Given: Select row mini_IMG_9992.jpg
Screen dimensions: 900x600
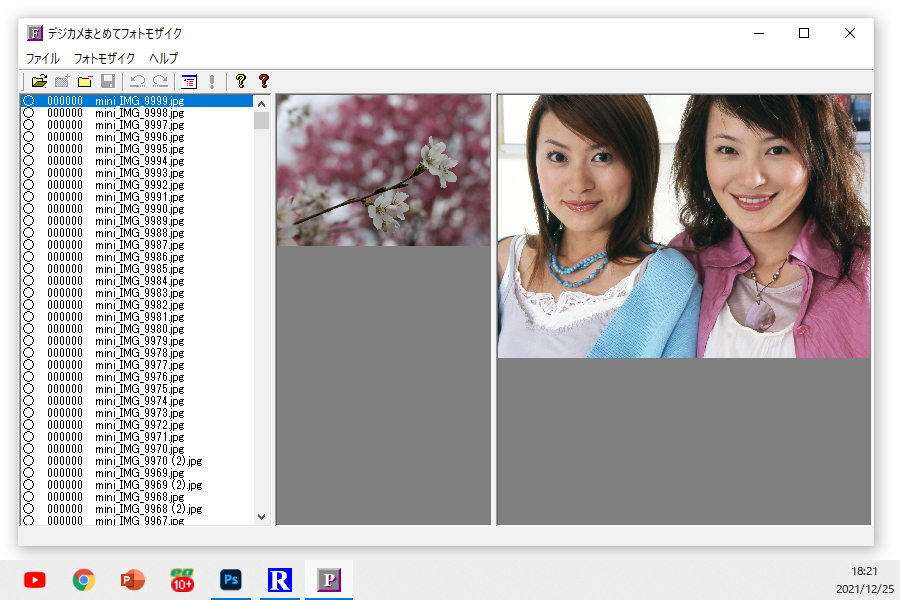Looking at the screenshot, I should pyautogui.click(x=137, y=185).
